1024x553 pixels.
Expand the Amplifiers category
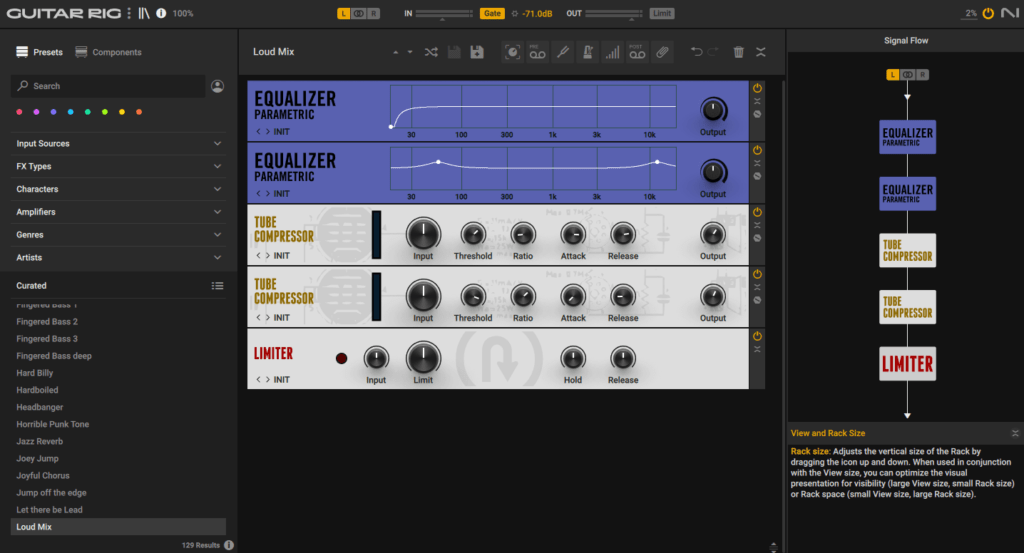pyautogui.click(x=118, y=212)
